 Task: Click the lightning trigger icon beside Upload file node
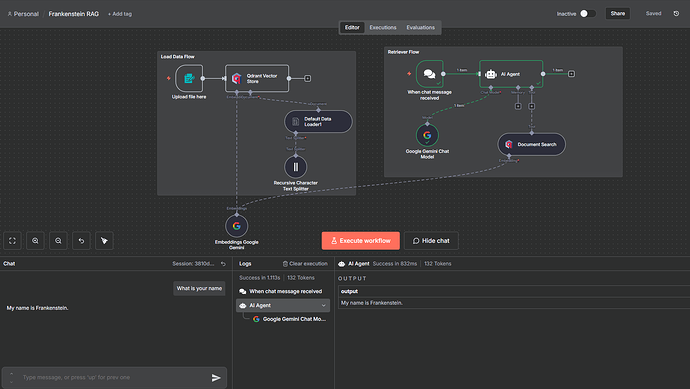click(169, 78)
